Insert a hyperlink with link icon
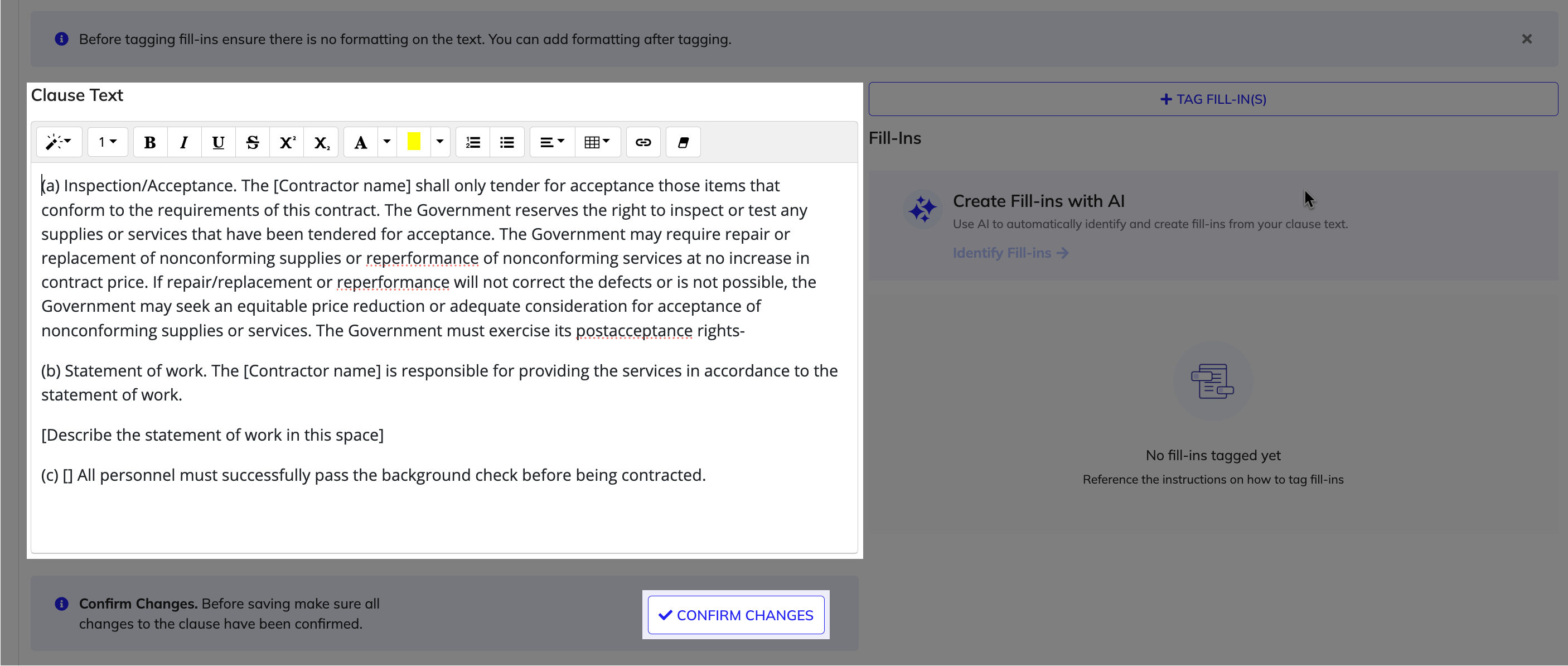 click(x=643, y=142)
